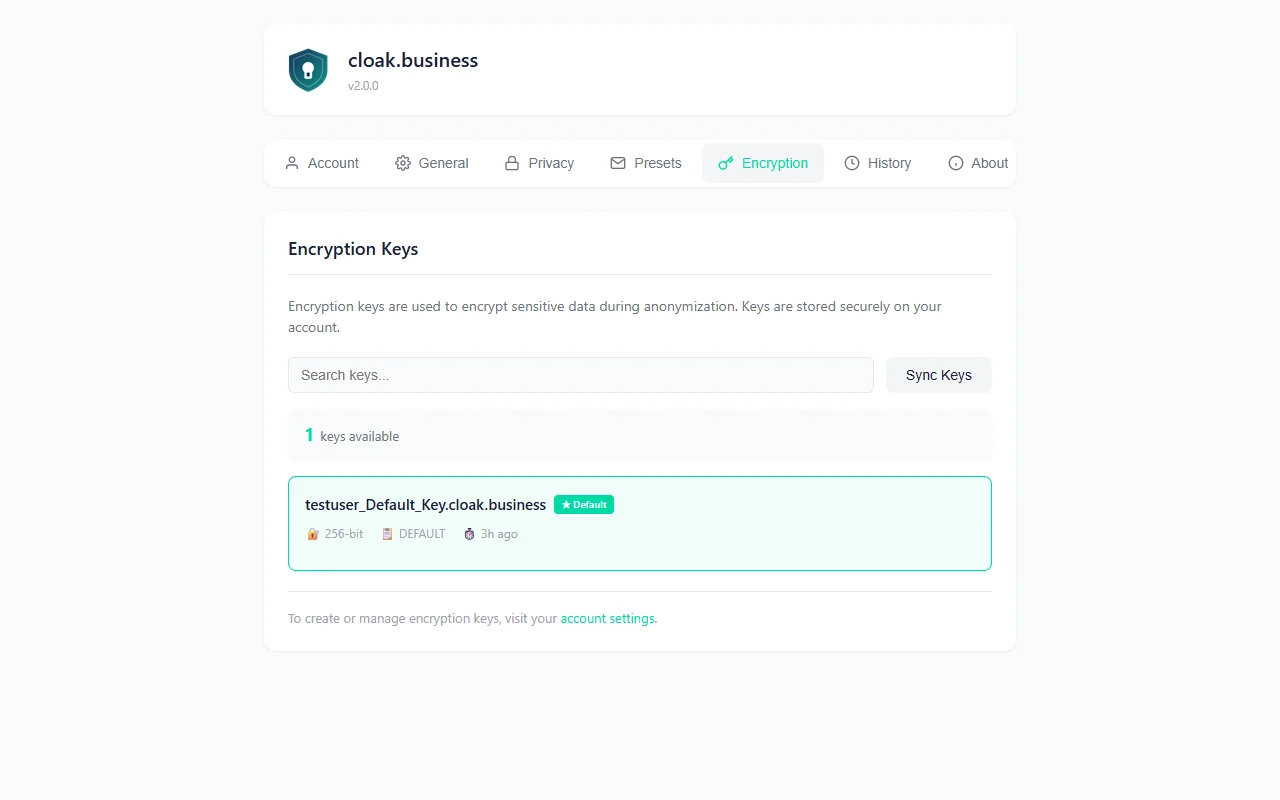Click the Search keys input field
Image resolution: width=1280 pixels, height=800 pixels.
(x=580, y=375)
